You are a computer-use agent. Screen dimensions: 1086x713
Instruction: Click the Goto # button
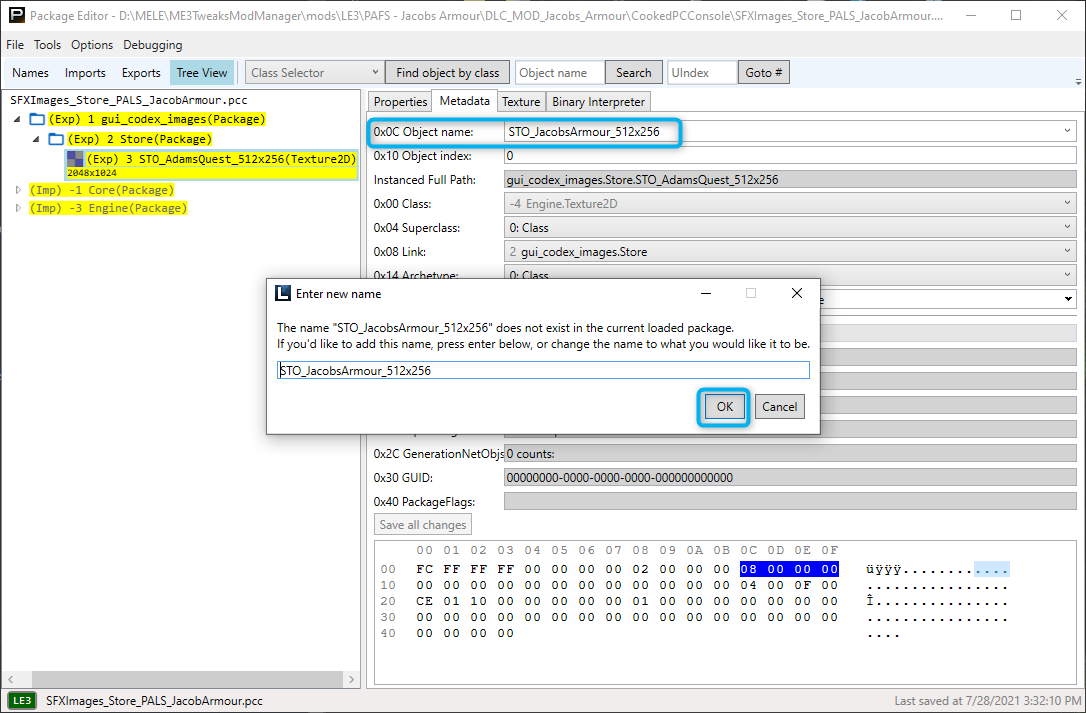click(763, 73)
